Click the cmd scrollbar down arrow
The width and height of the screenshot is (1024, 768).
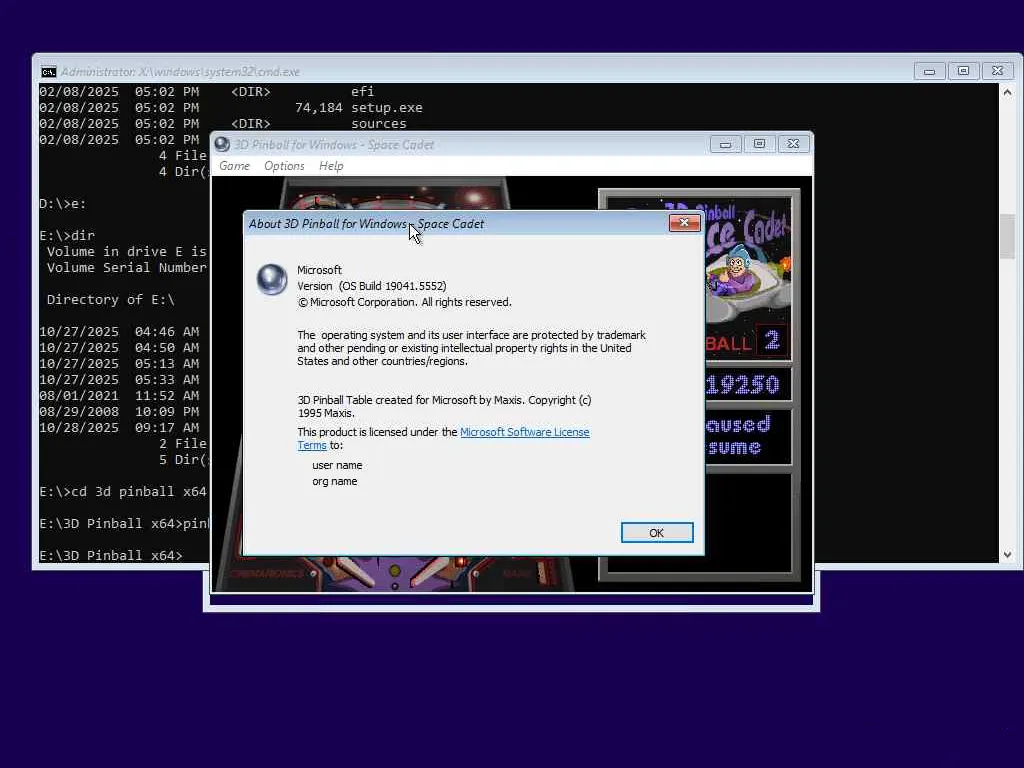pyautogui.click(x=1007, y=554)
